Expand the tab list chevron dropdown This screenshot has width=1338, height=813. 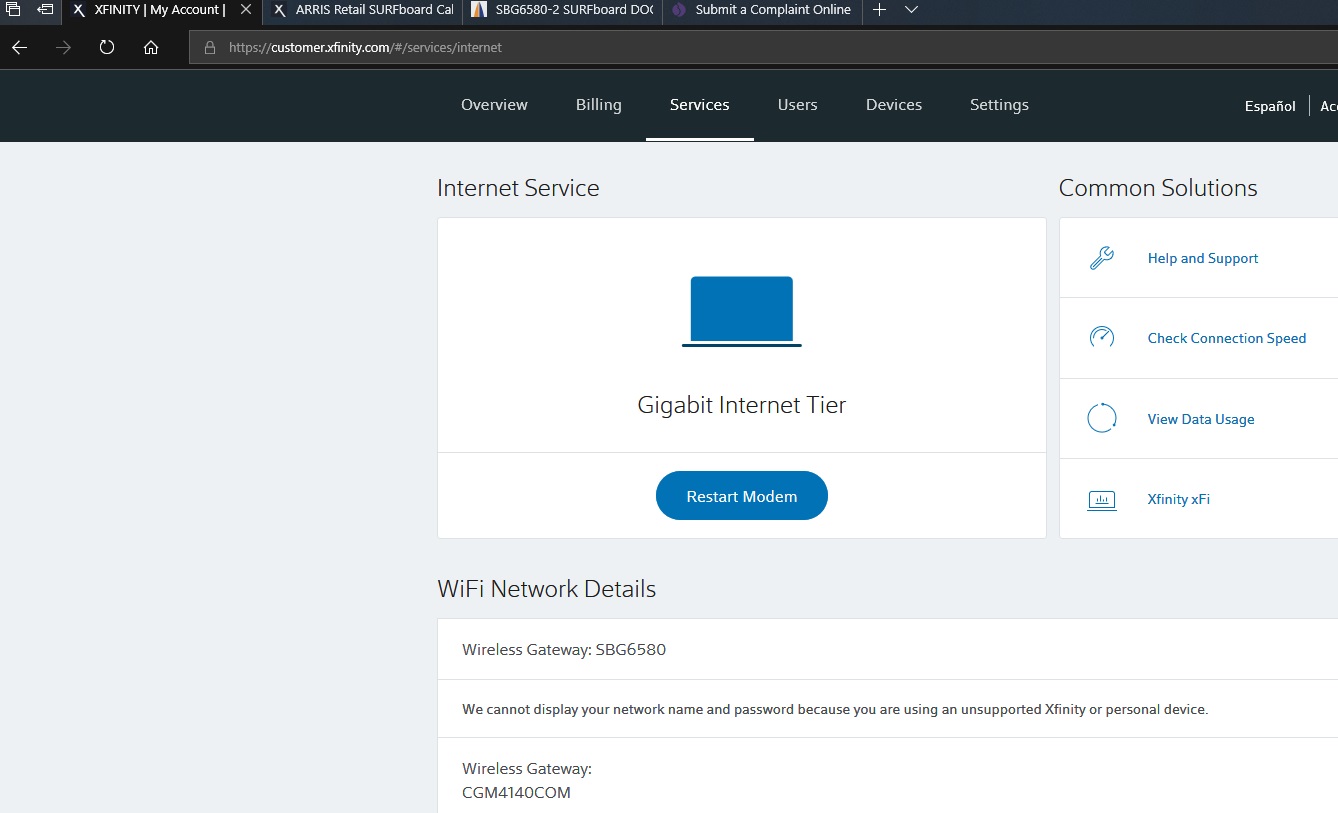(911, 10)
